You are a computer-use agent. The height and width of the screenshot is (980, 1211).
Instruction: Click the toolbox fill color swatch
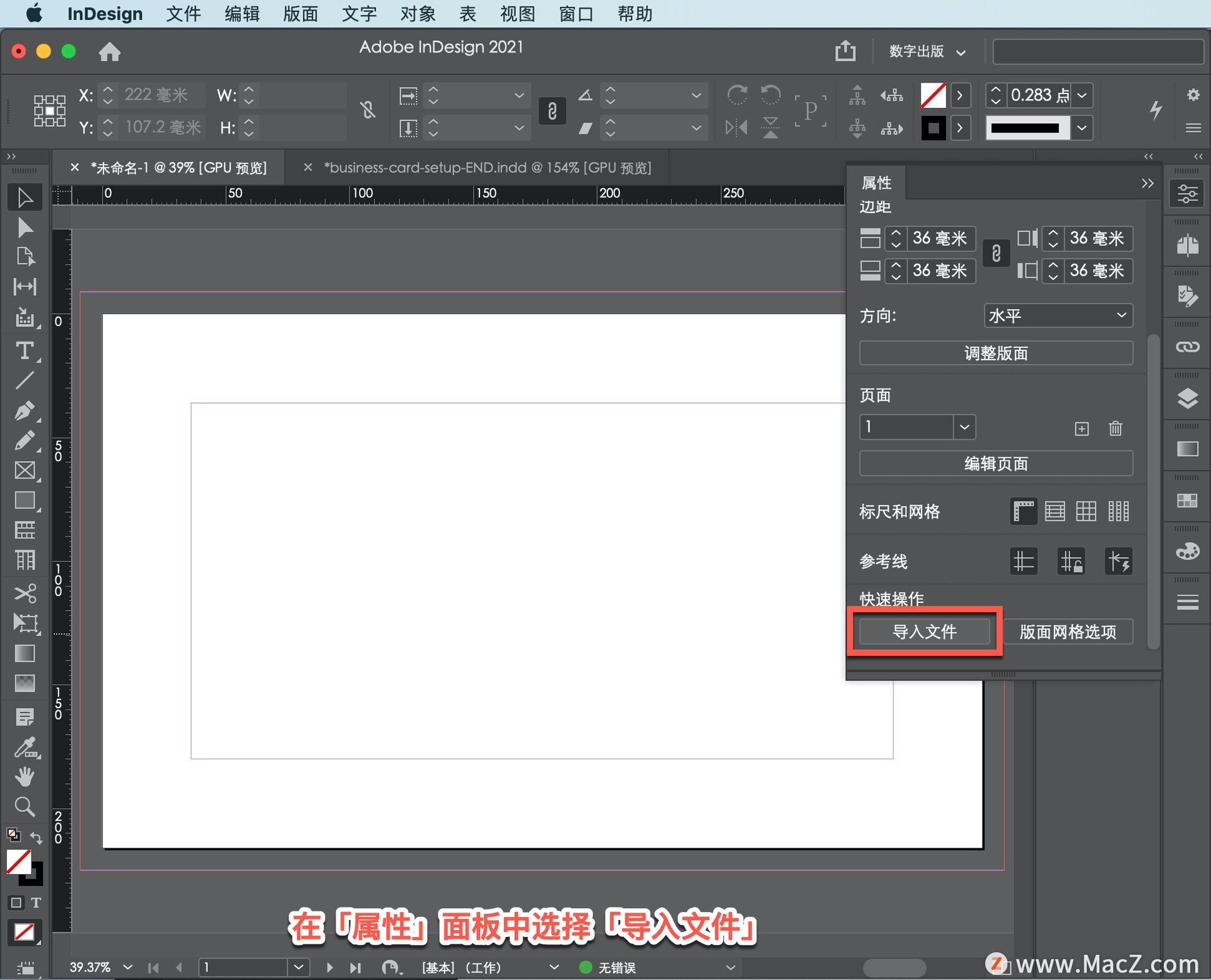[19, 861]
